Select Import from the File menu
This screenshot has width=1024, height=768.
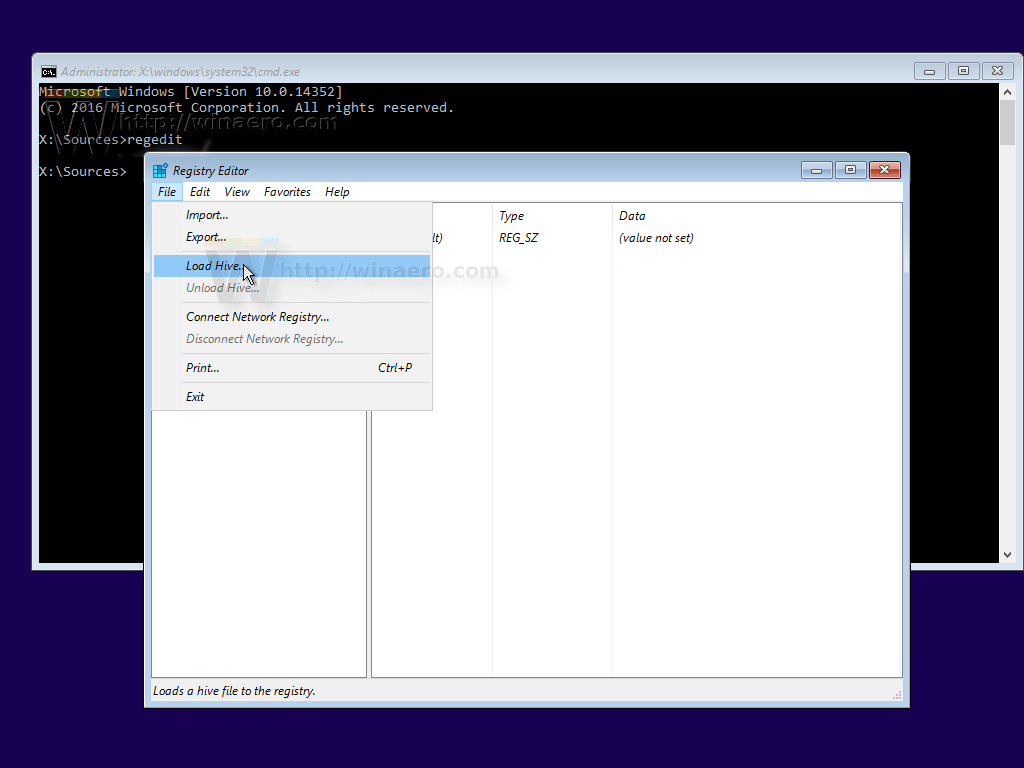tap(206, 214)
